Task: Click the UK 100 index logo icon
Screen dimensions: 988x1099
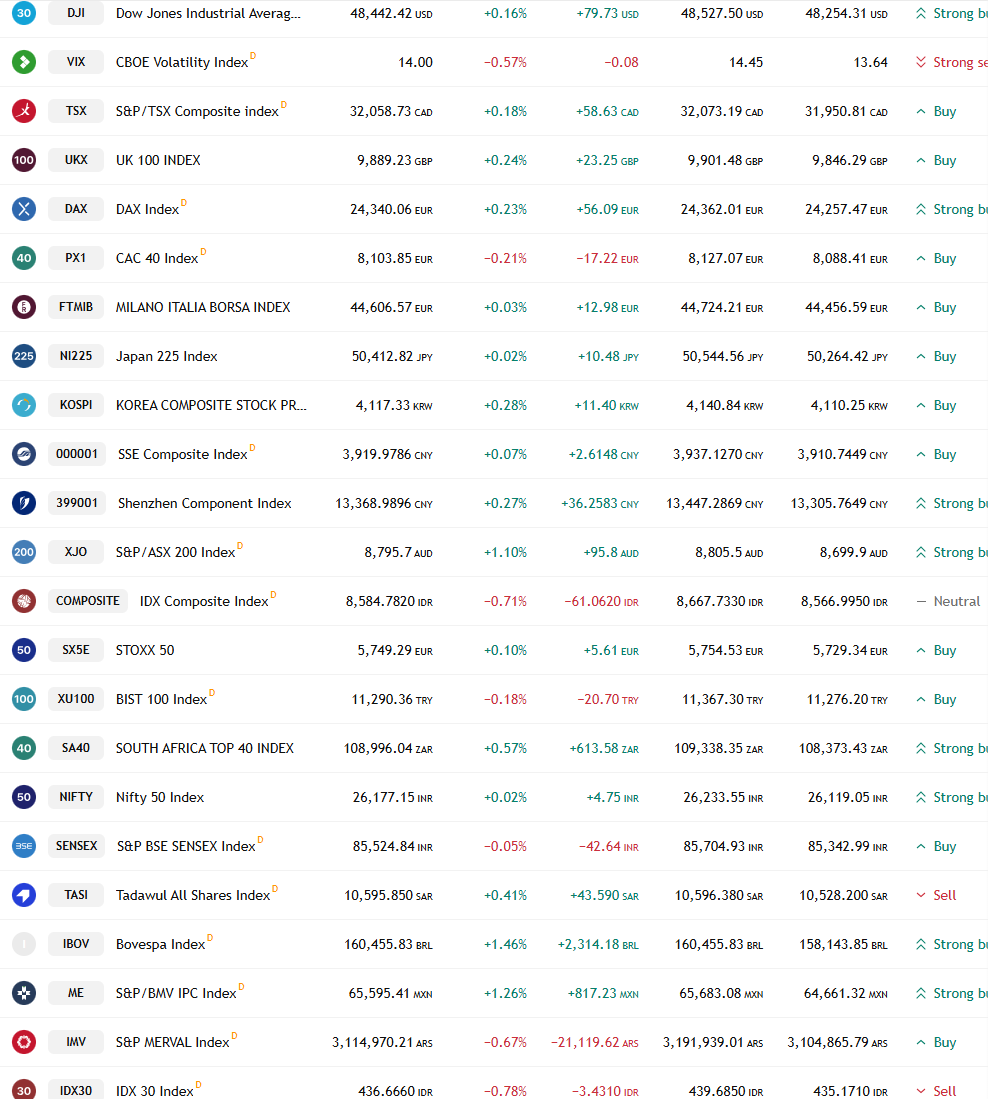Action: click(x=24, y=160)
